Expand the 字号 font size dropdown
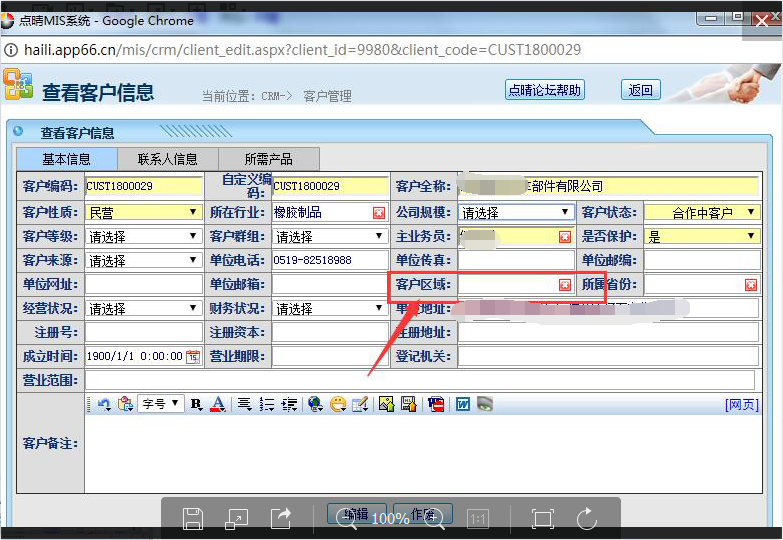Viewport: 783px width, 540px height. (160, 404)
